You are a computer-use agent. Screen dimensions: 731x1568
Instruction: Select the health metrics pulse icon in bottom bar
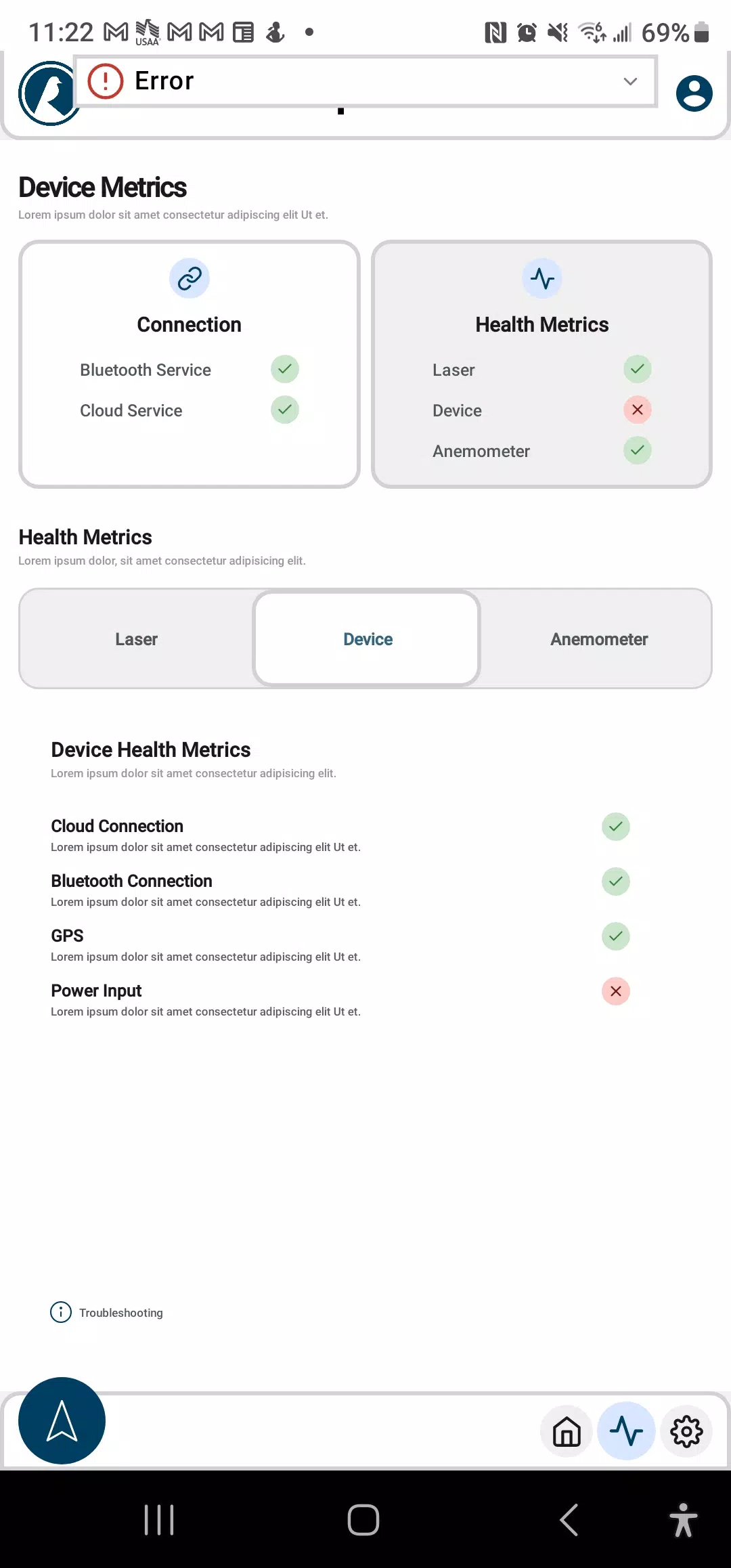[x=626, y=1431]
